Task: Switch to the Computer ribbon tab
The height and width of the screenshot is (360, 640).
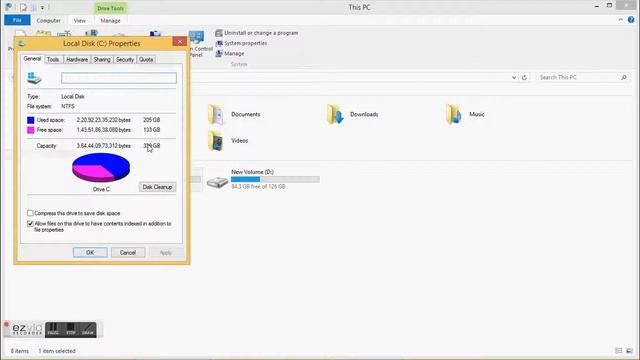Action: pos(48,20)
